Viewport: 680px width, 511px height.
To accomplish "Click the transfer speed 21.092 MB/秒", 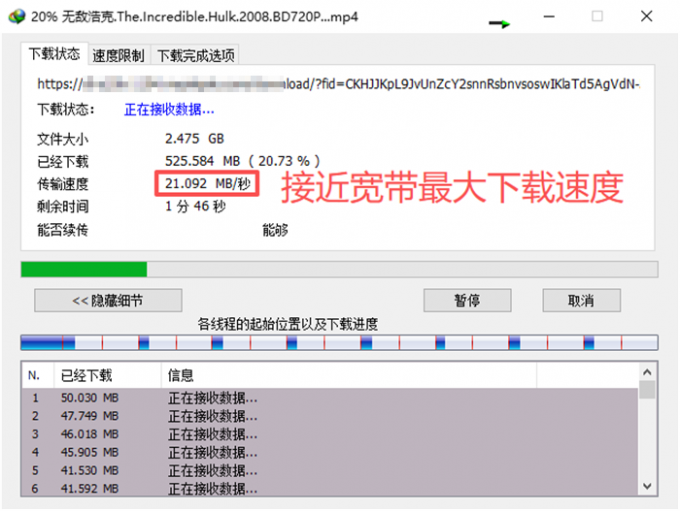I will [208, 183].
